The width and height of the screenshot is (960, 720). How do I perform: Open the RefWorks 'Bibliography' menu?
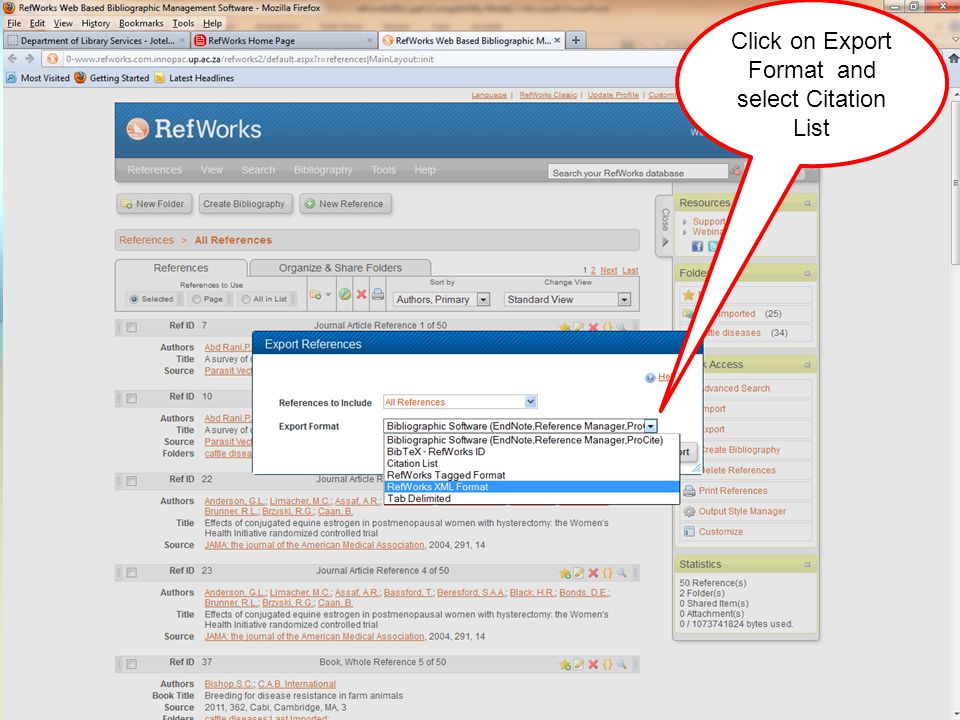click(x=323, y=170)
